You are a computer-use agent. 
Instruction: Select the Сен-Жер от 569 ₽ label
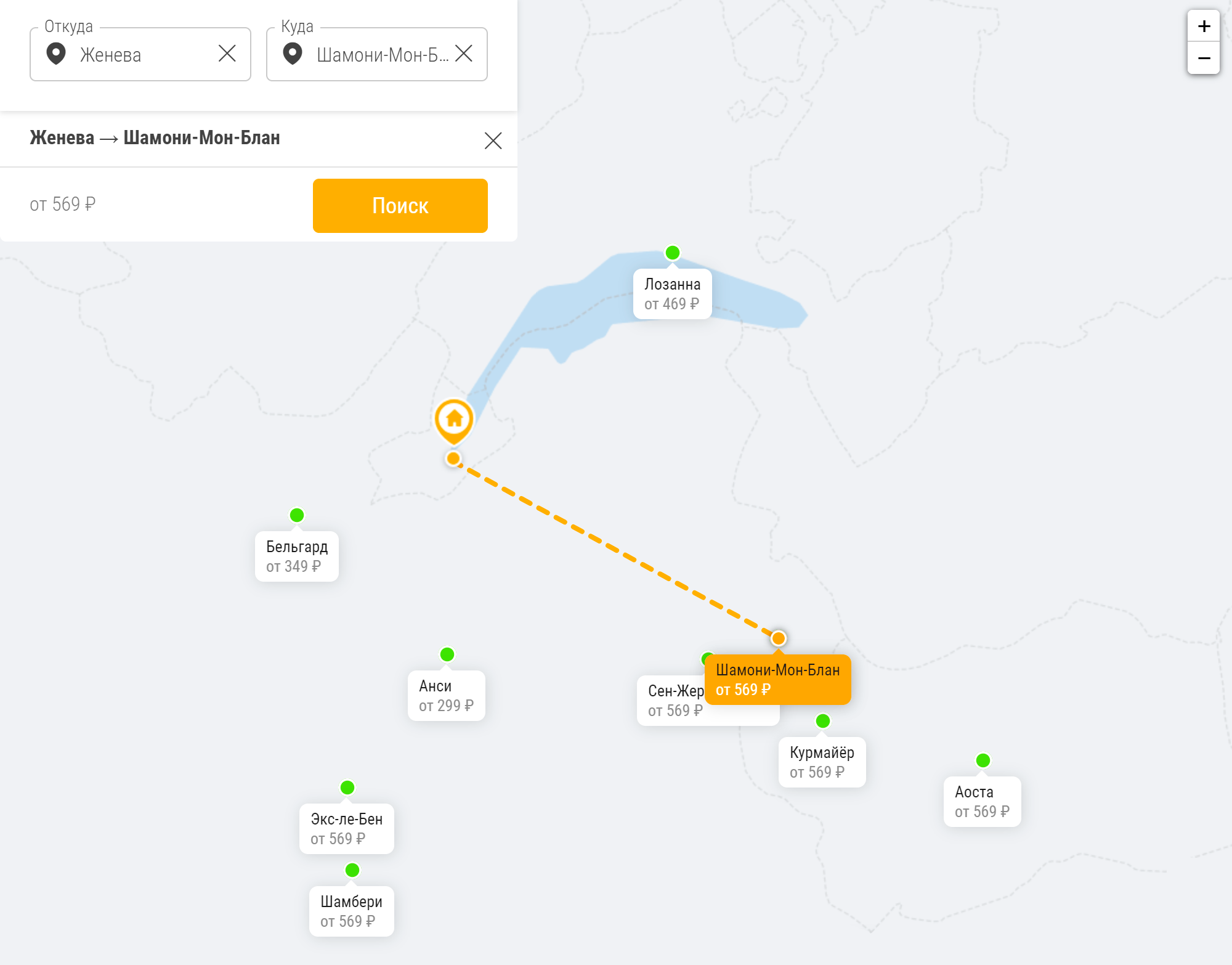tap(671, 701)
